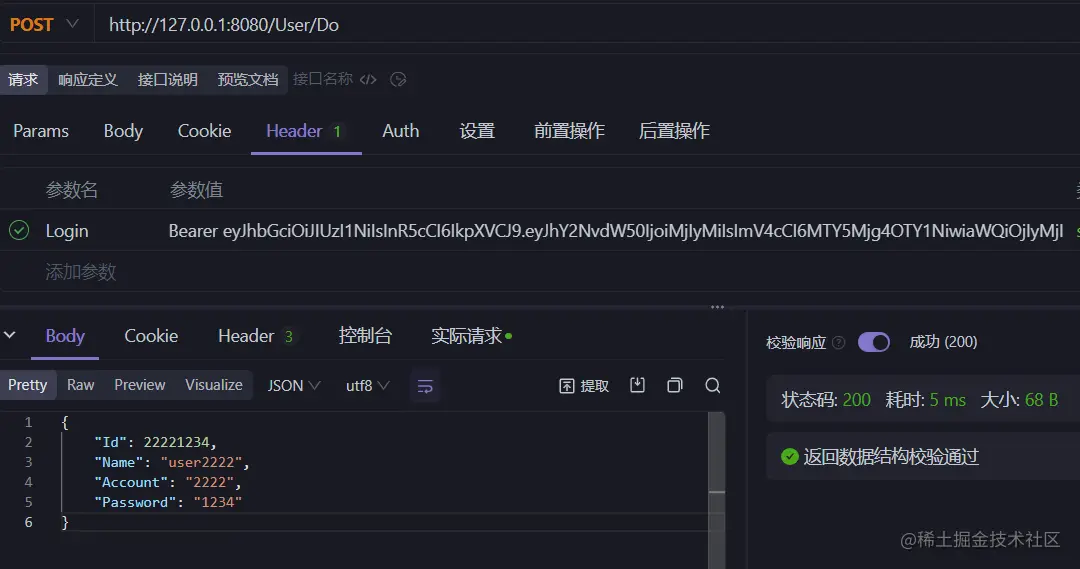Click the code brackets icon beside 接口名称
The height and width of the screenshot is (569, 1080).
pos(368,79)
